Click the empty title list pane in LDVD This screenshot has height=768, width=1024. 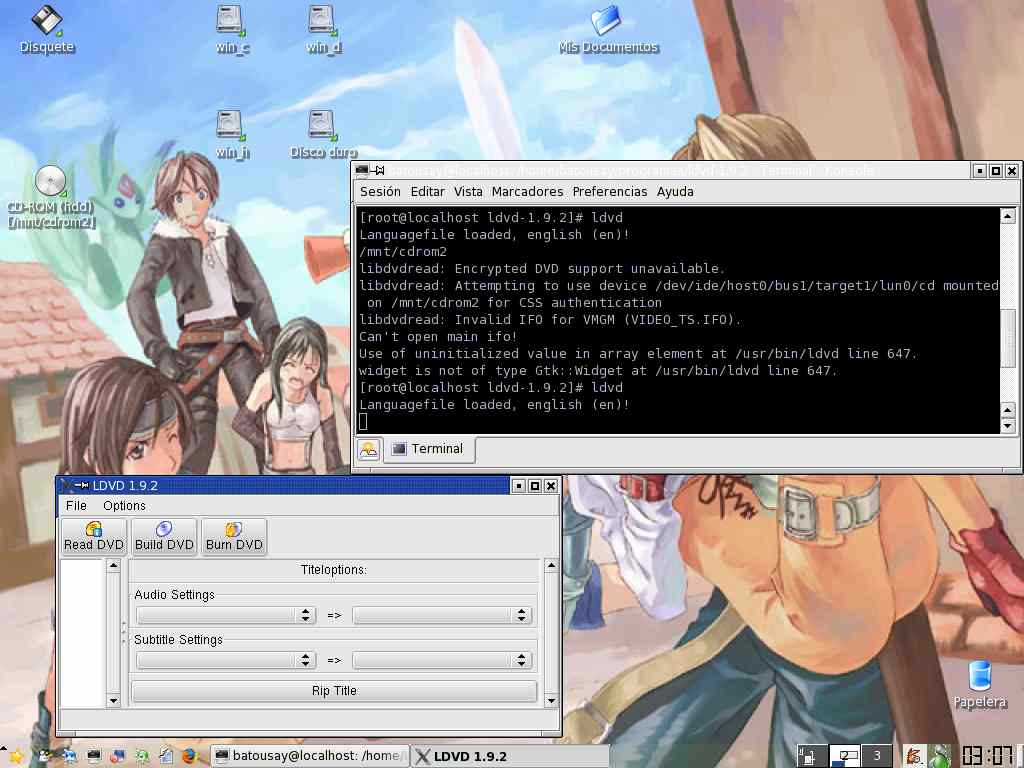(x=84, y=633)
